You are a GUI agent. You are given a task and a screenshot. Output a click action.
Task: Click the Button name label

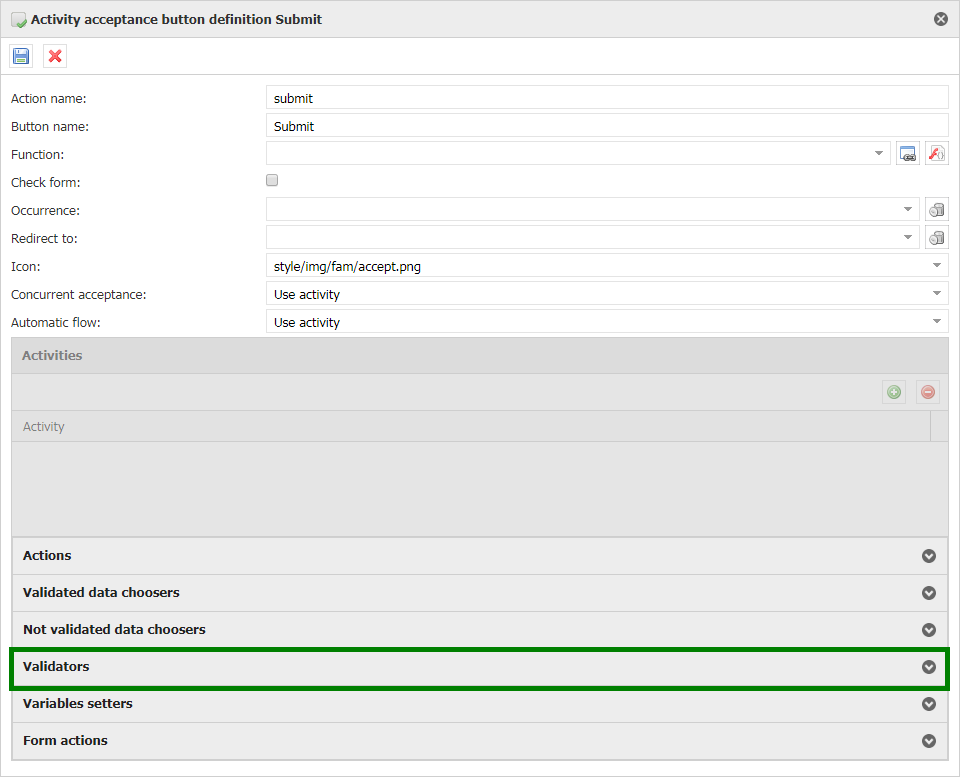50,127
